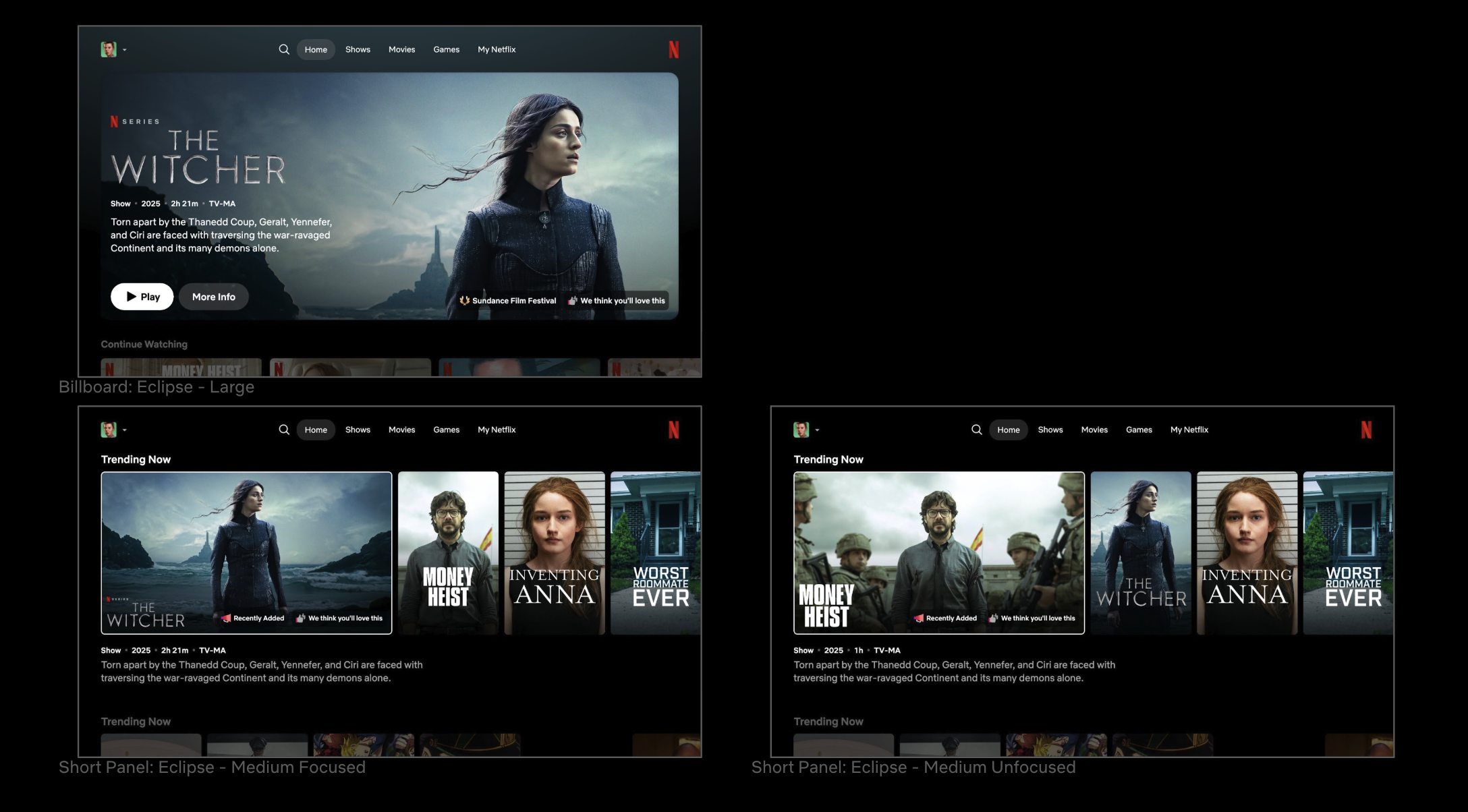Click the thumbs-up badge on the Witcher billboard

tap(617, 301)
